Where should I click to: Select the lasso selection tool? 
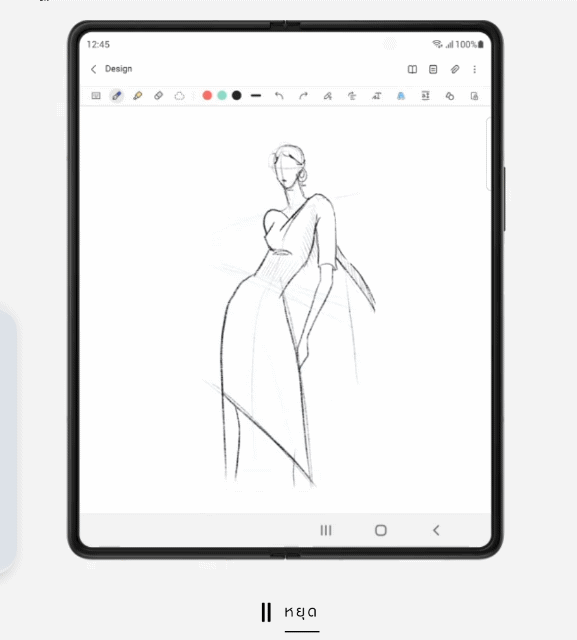[x=180, y=96]
